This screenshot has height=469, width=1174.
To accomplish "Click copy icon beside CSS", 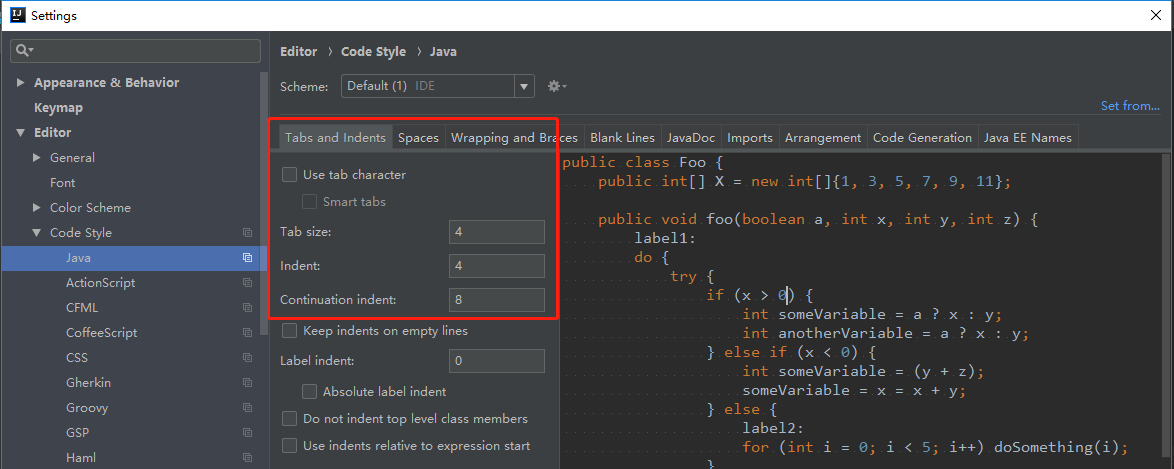I will coord(247,358).
